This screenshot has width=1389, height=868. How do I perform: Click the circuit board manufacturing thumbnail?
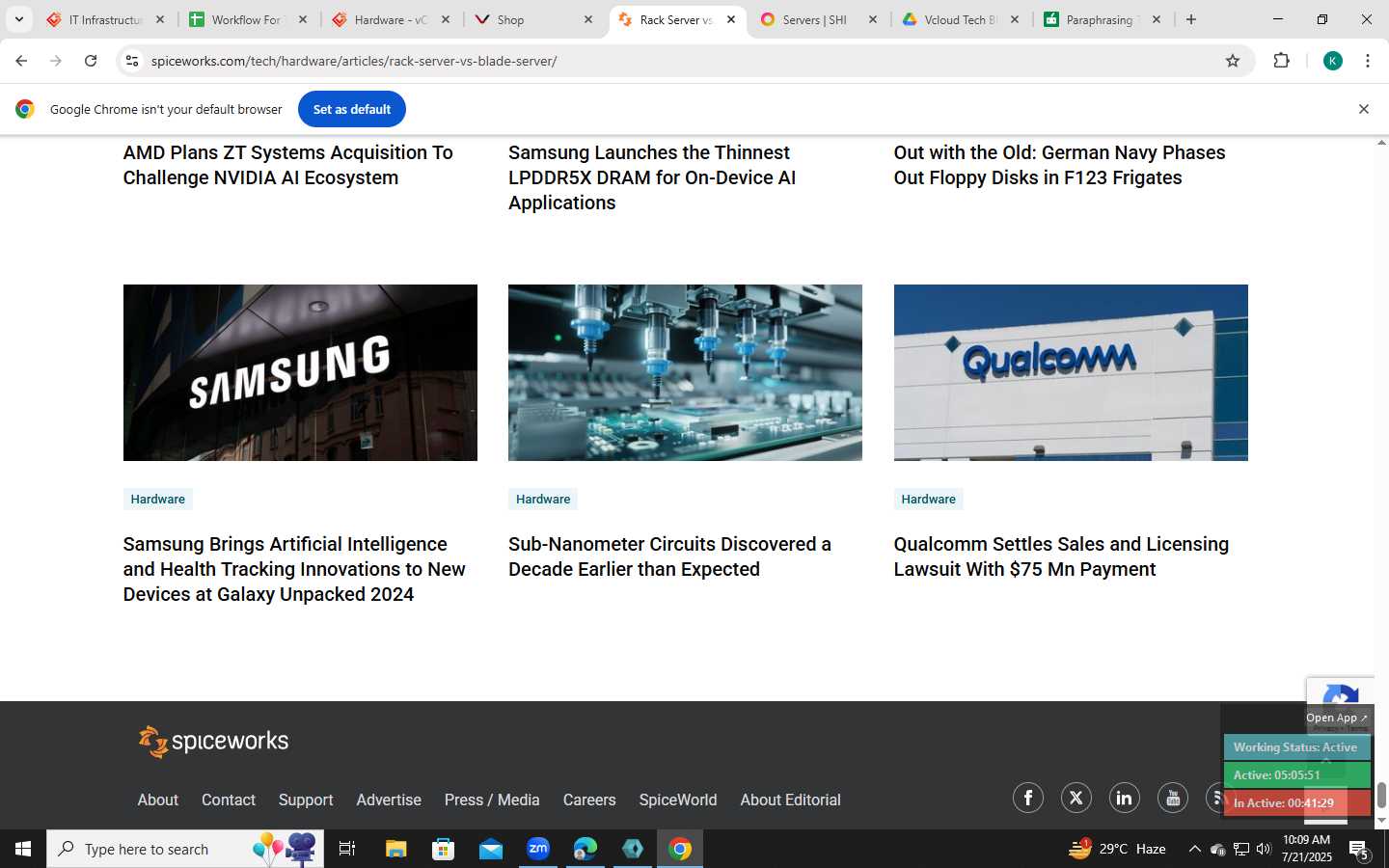tap(685, 372)
